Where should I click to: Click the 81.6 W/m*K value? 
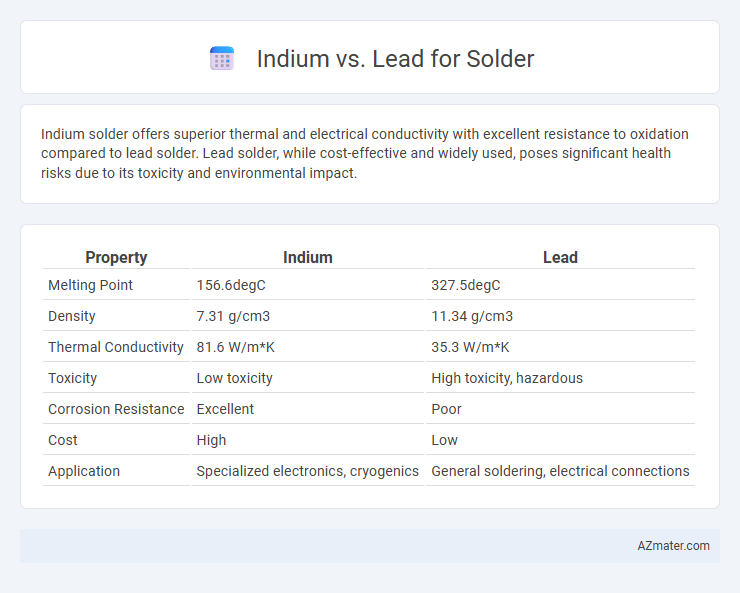point(235,347)
